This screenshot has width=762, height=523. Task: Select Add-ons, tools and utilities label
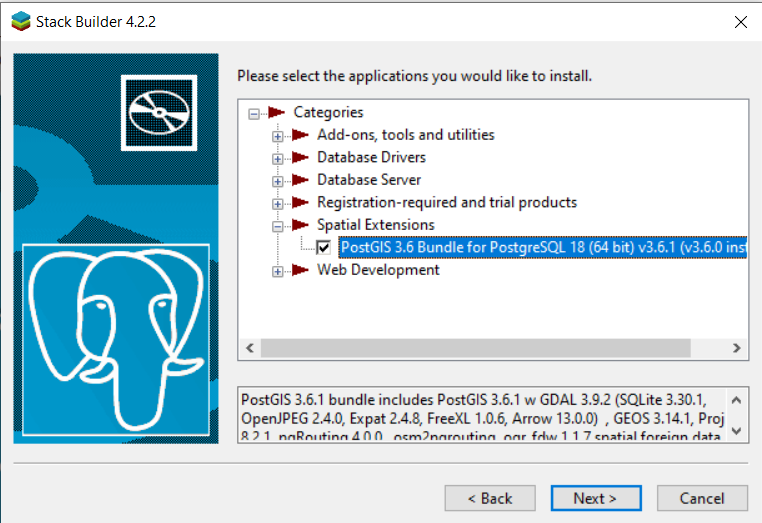406,135
